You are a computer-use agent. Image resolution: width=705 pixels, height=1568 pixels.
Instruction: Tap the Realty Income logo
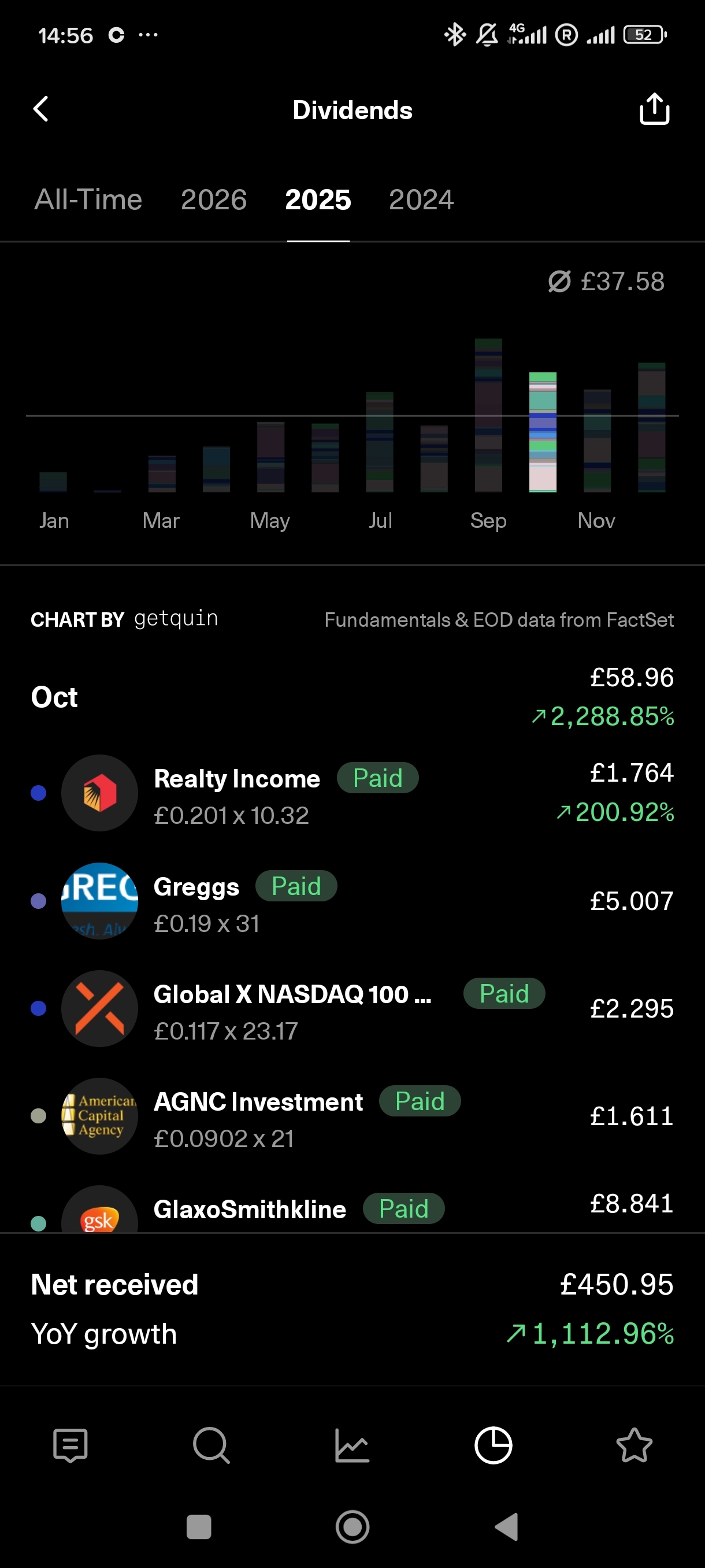tap(100, 793)
